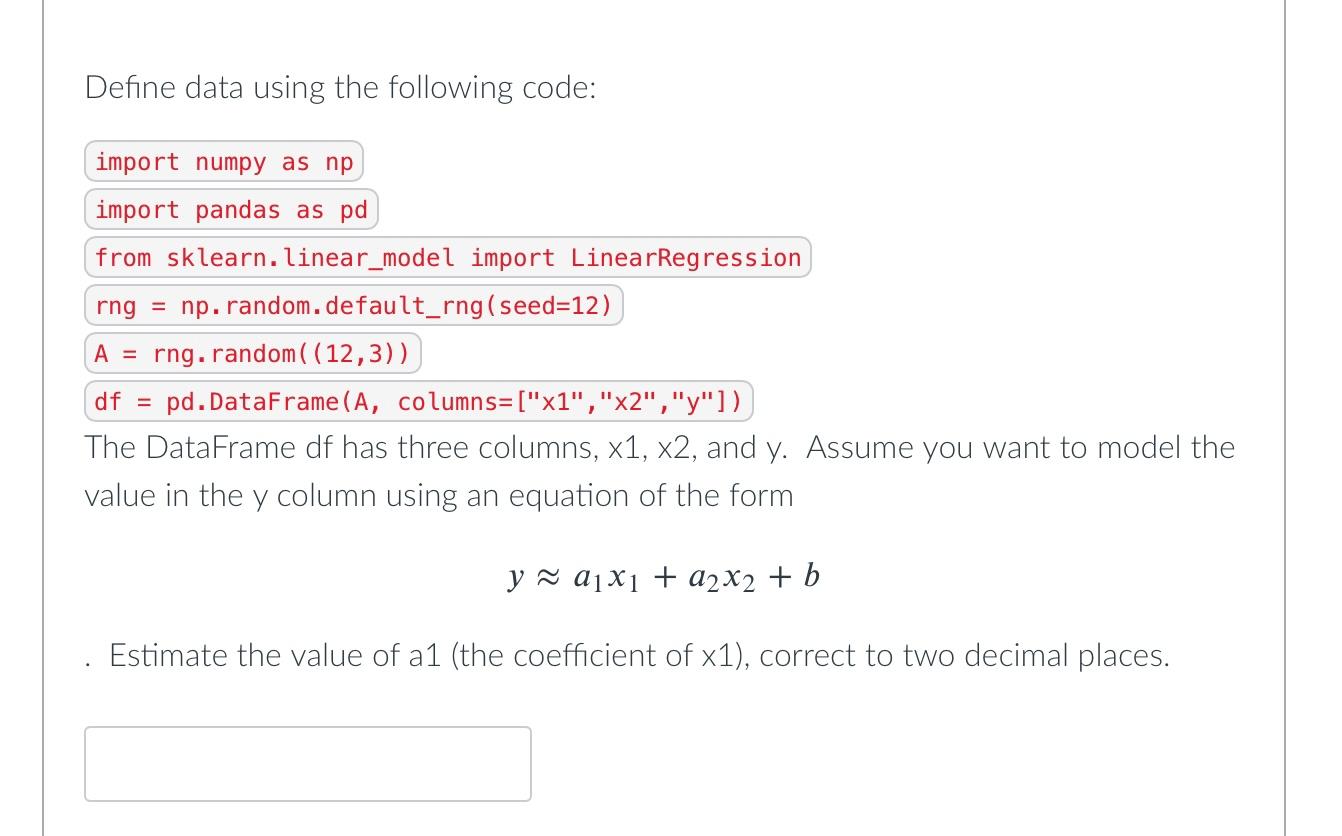1342x836 pixels.
Task: Click the empty answer input box
Action: [x=308, y=764]
